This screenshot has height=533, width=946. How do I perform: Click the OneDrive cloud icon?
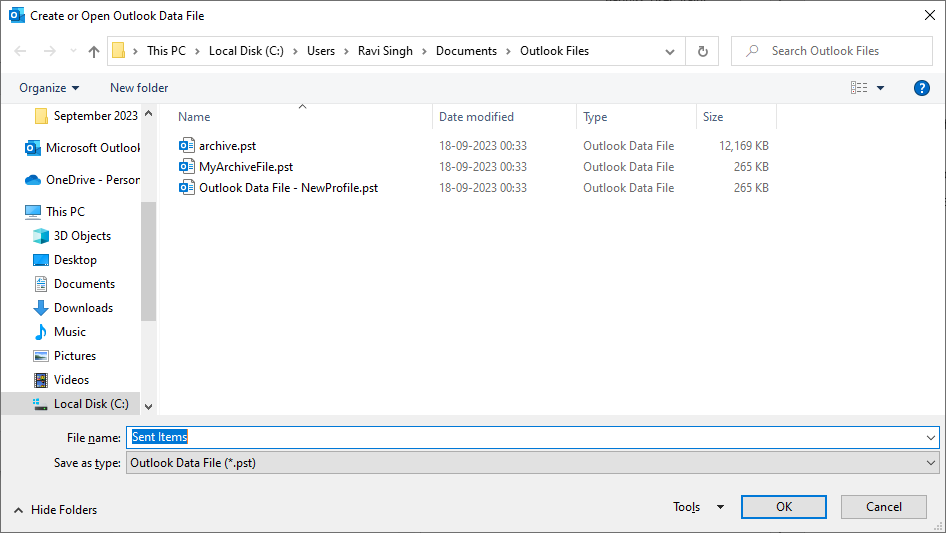pos(33,180)
